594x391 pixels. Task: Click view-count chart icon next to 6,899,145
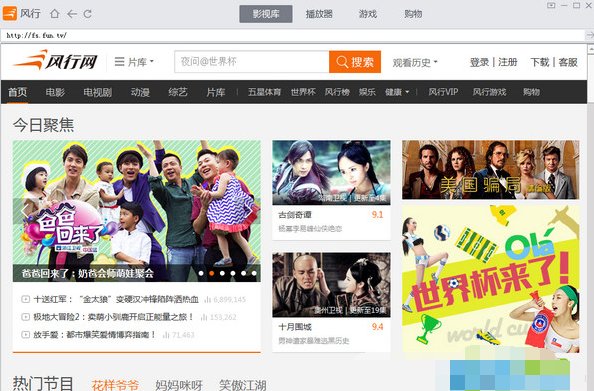[207, 300]
